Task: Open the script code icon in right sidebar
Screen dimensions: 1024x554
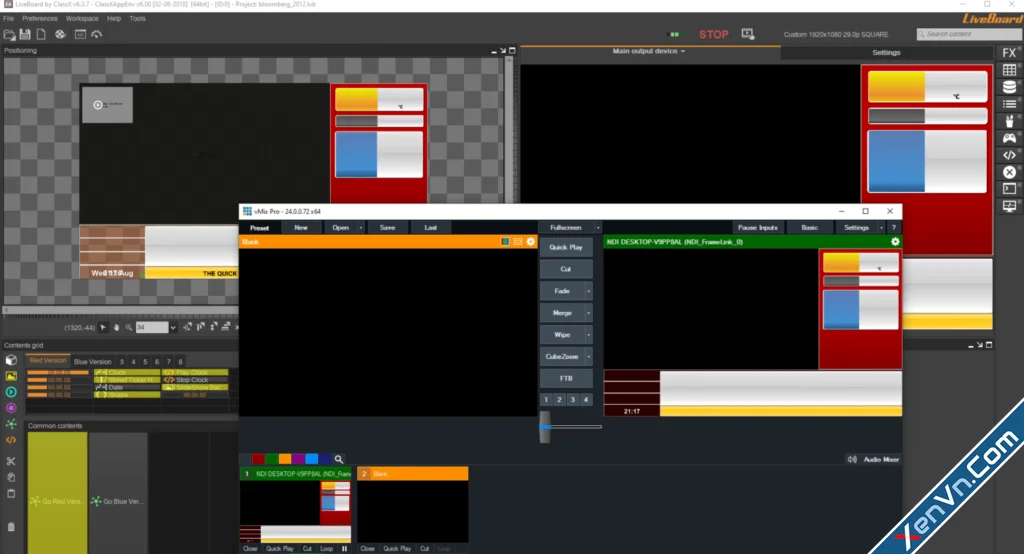Action: [x=1010, y=155]
